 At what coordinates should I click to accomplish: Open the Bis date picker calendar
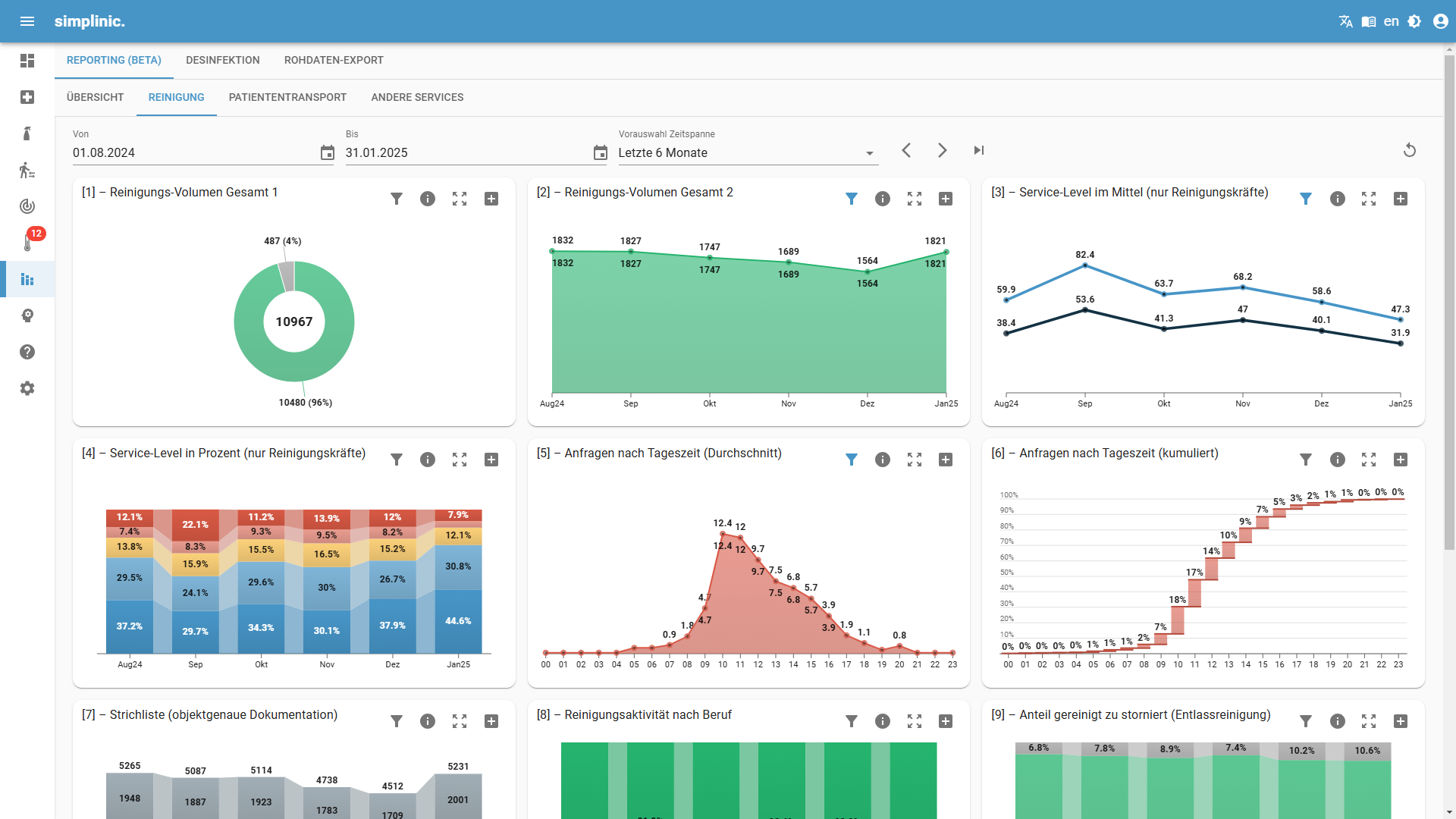pyautogui.click(x=601, y=152)
